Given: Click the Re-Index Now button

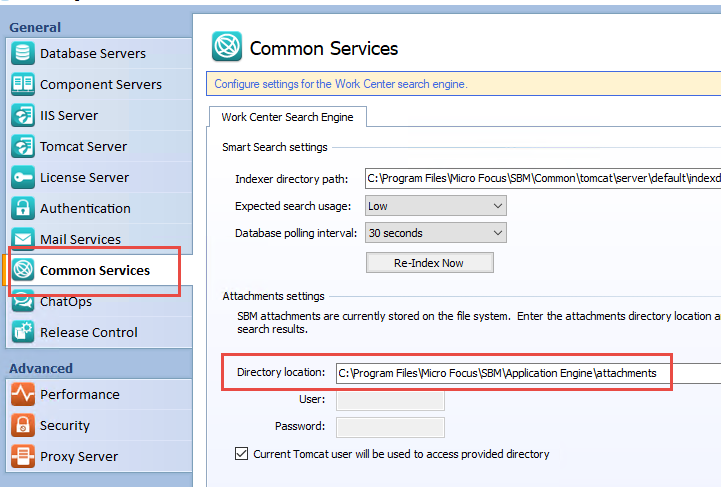Looking at the screenshot, I should click(429, 263).
